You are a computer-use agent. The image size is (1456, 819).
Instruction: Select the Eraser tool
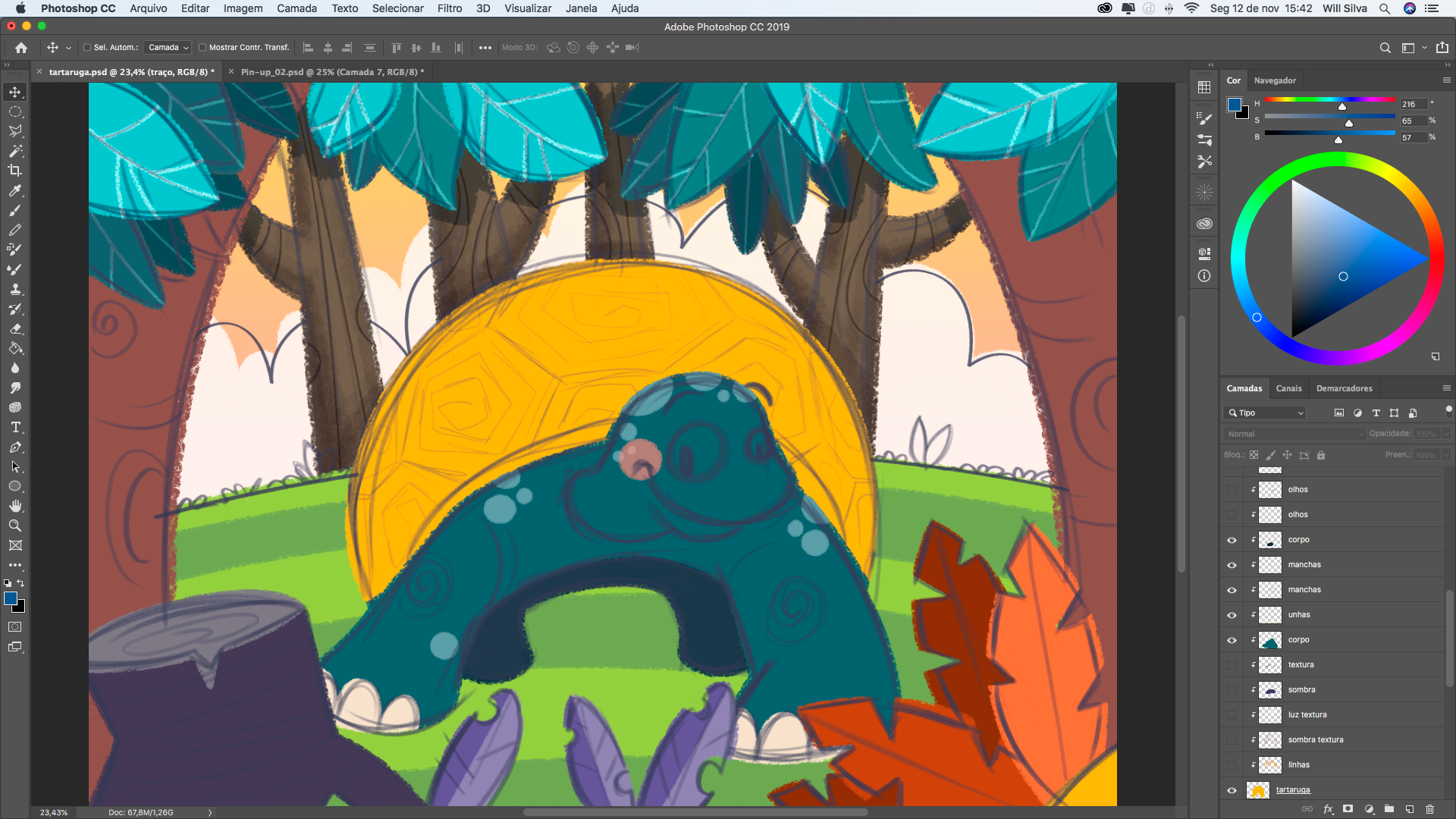pyautogui.click(x=15, y=329)
